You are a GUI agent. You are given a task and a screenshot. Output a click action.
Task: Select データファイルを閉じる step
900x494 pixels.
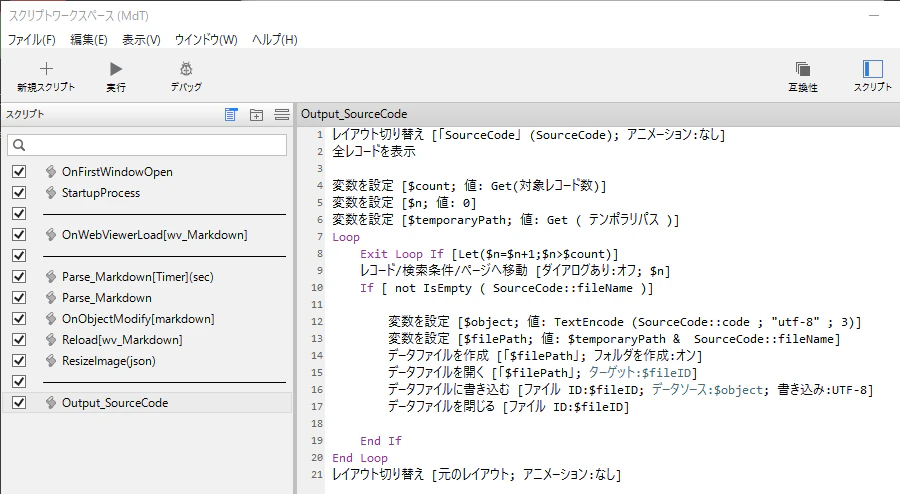click(x=509, y=407)
